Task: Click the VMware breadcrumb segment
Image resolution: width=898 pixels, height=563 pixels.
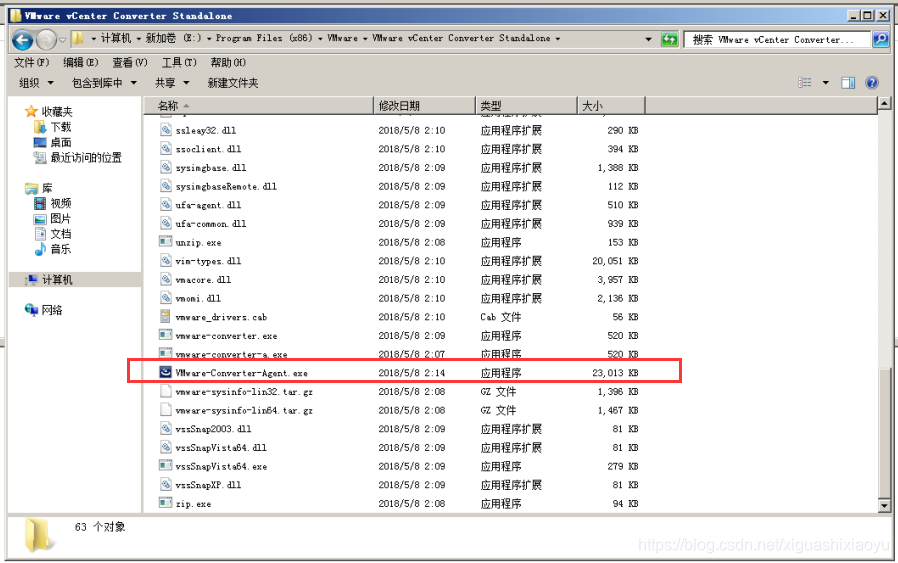Action: 342,38
